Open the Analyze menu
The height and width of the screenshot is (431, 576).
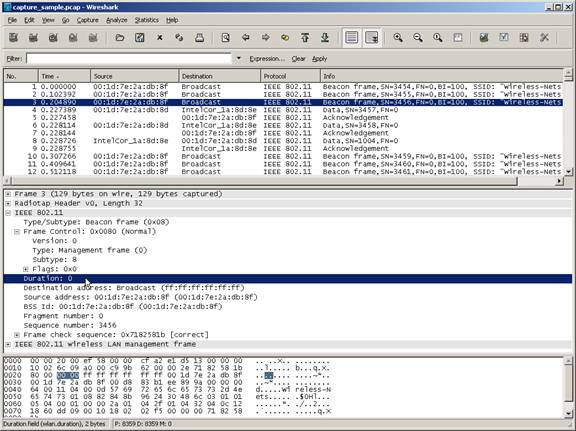tap(116, 20)
